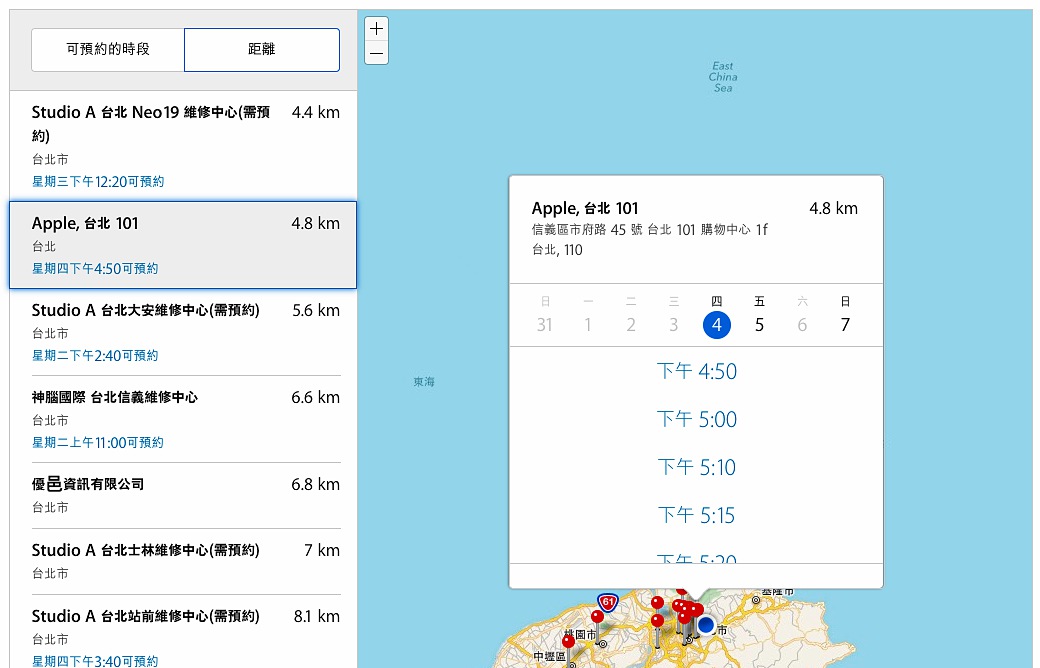Zoom in the map with plus button
Viewport: 1040px width, 668px height.
coord(376,29)
